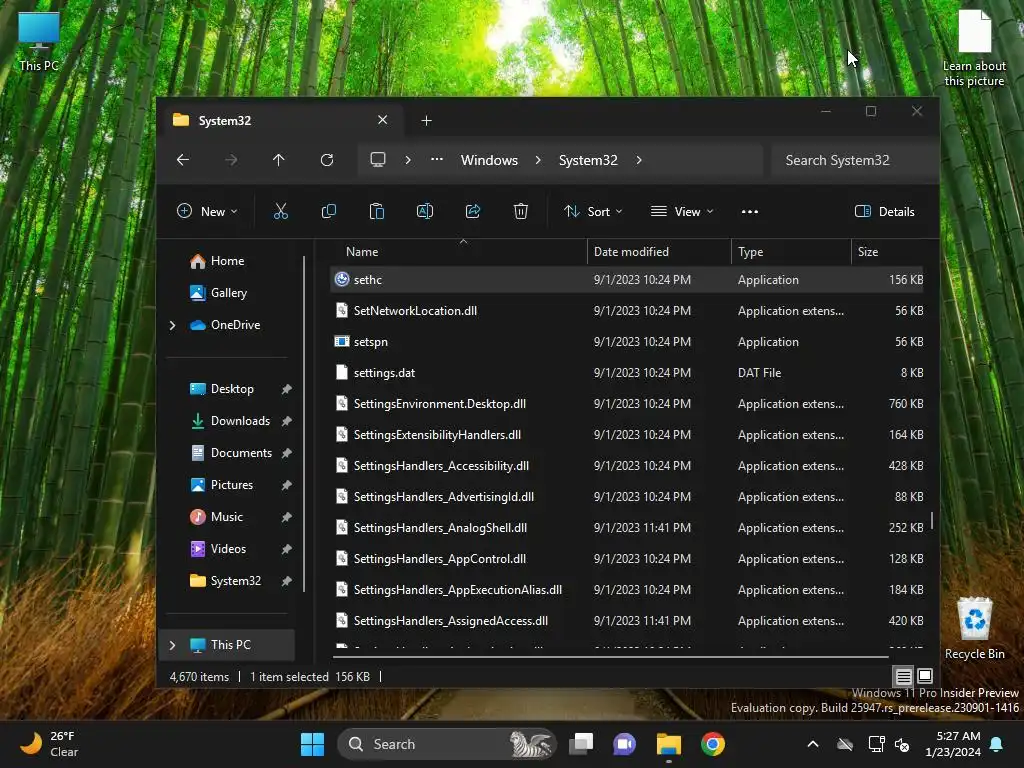Open Documents in the navigation pane
This screenshot has height=768, width=1024.
click(x=241, y=453)
